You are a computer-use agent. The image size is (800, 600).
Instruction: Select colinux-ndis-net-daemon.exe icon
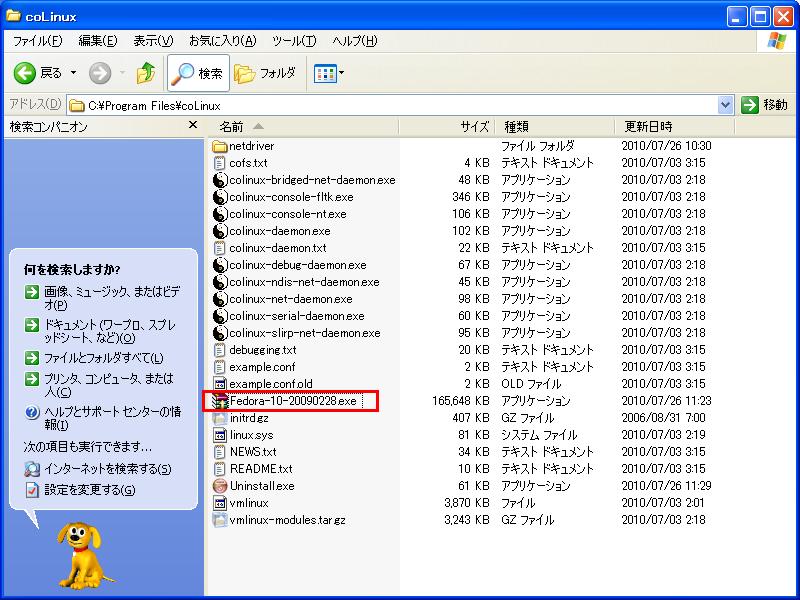pos(220,282)
